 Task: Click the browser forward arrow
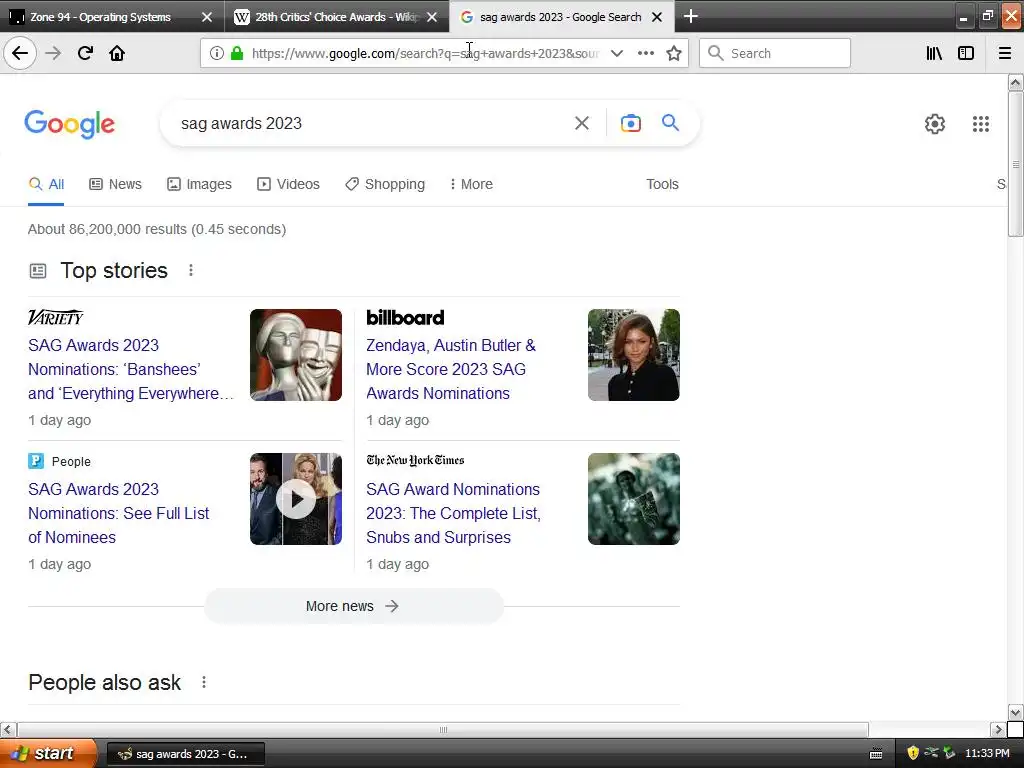pos(53,53)
